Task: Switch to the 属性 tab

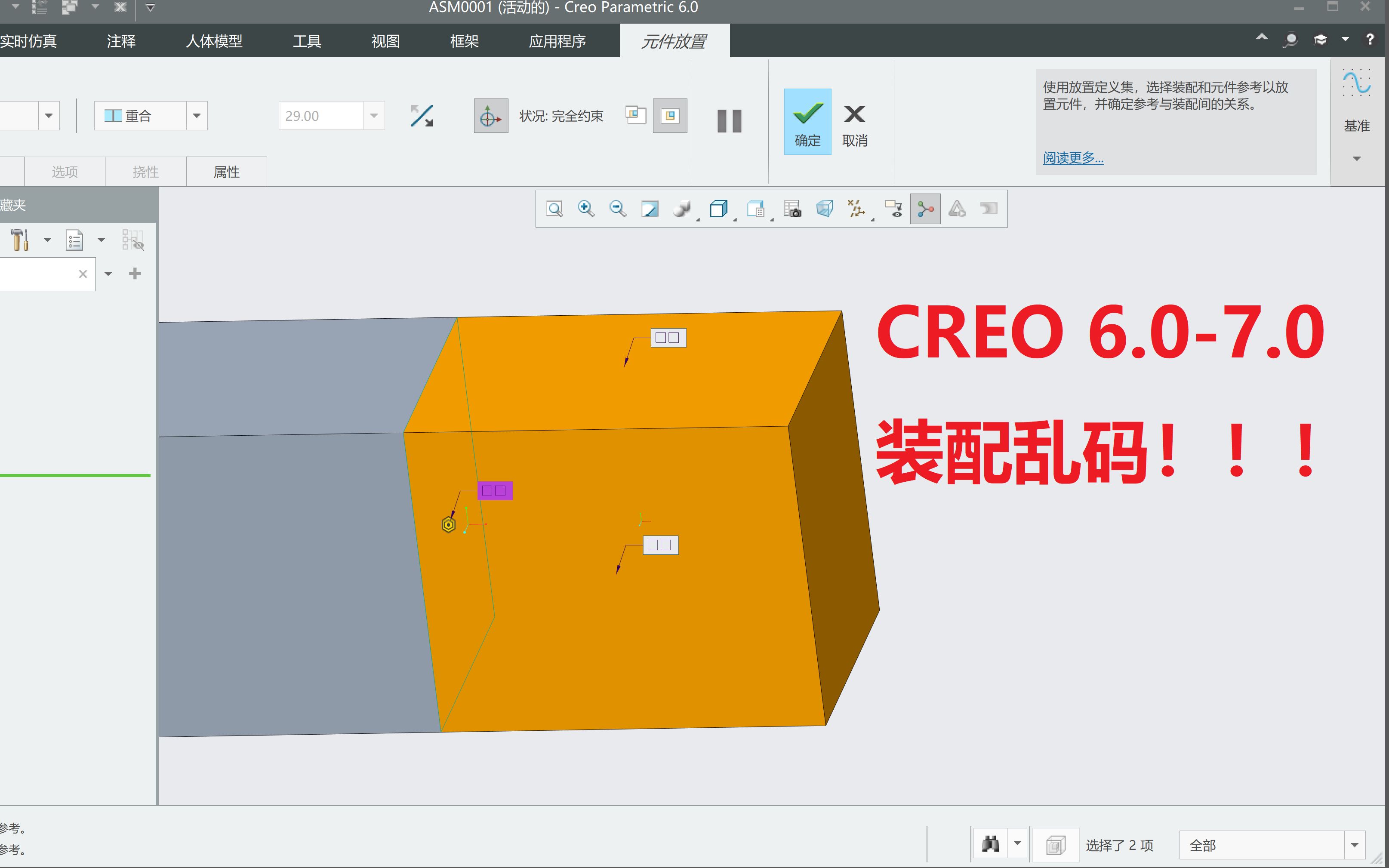Action: coord(227,170)
